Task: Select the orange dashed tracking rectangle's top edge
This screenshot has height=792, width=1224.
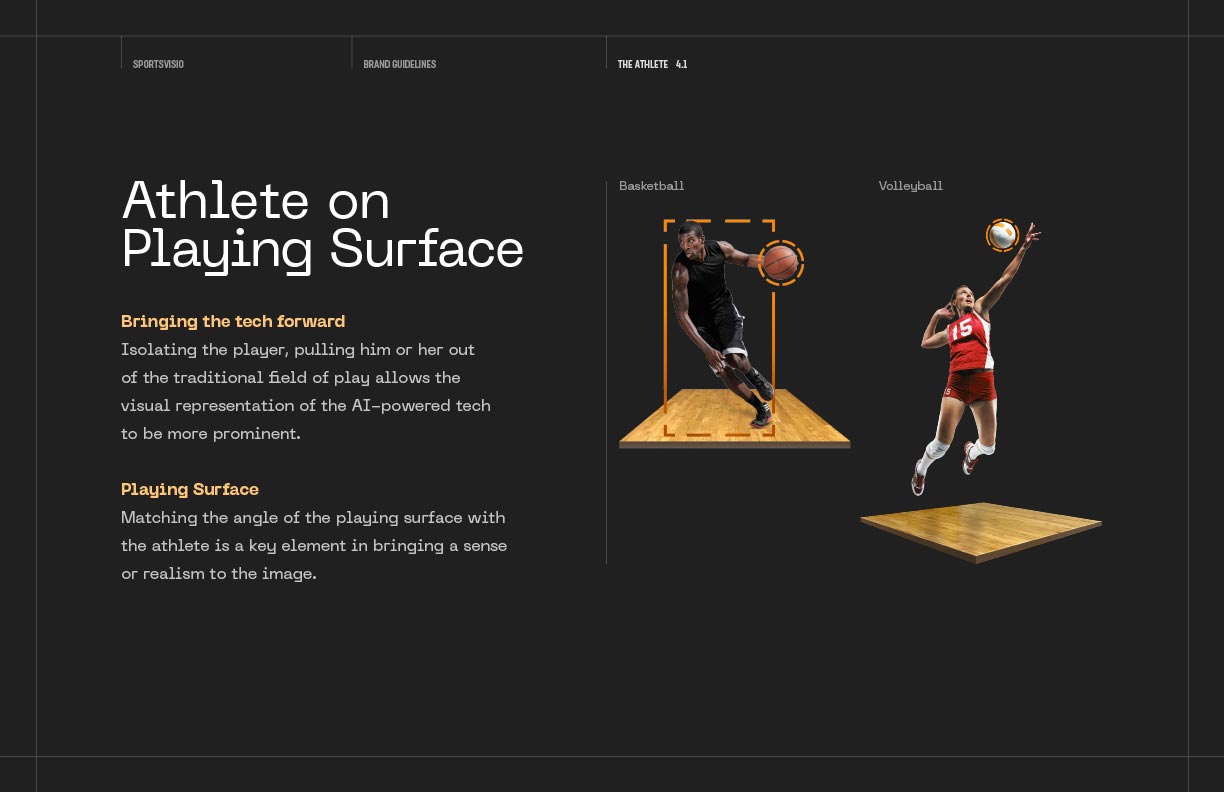Action: (720, 221)
